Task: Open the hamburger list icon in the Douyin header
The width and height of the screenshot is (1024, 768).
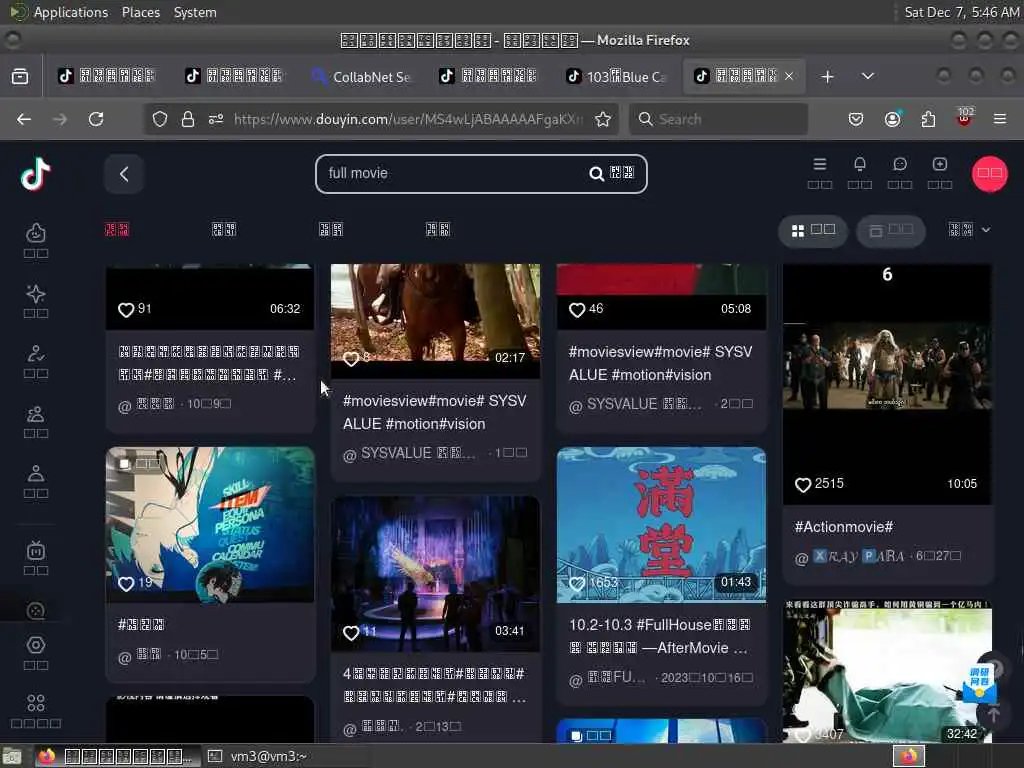Action: pos(820,164)
